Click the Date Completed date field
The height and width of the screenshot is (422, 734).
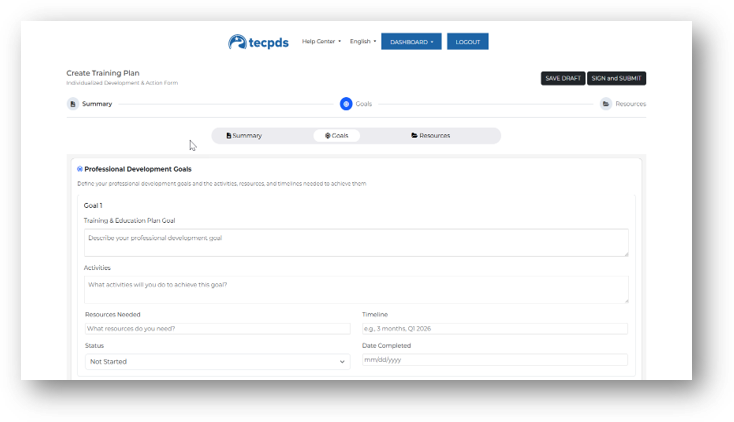coord(494,360)
